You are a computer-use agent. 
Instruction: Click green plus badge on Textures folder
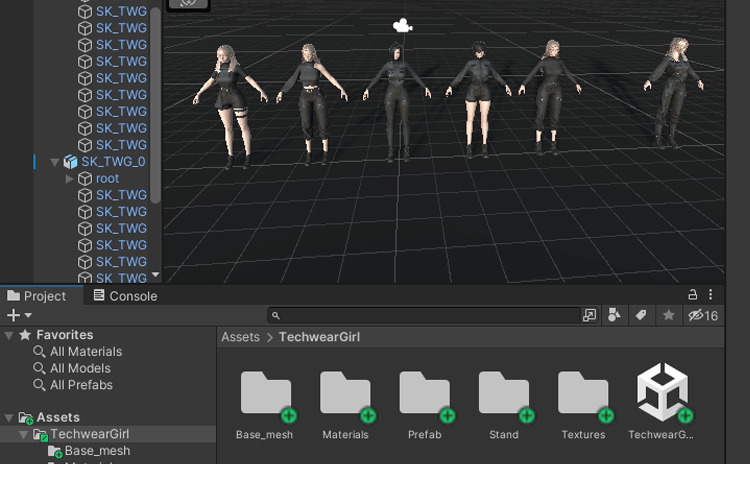click(606, 415)
